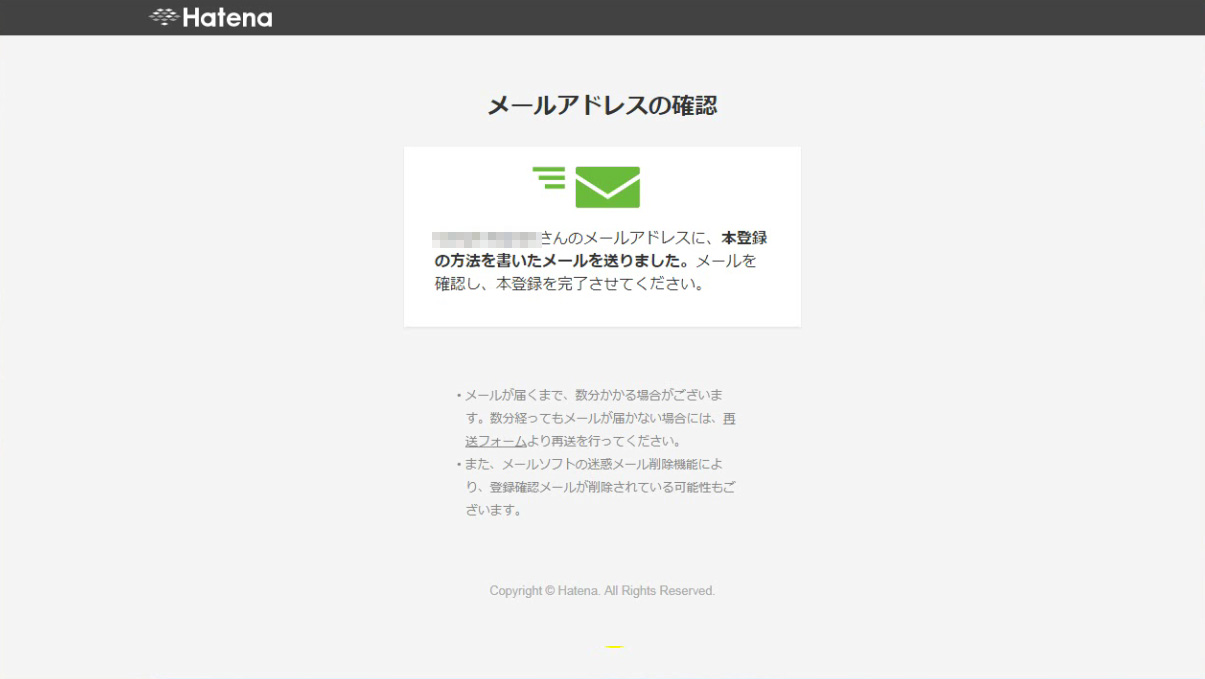
Task: Click the Copyright Hatena footer text
Action: point(602,590)
